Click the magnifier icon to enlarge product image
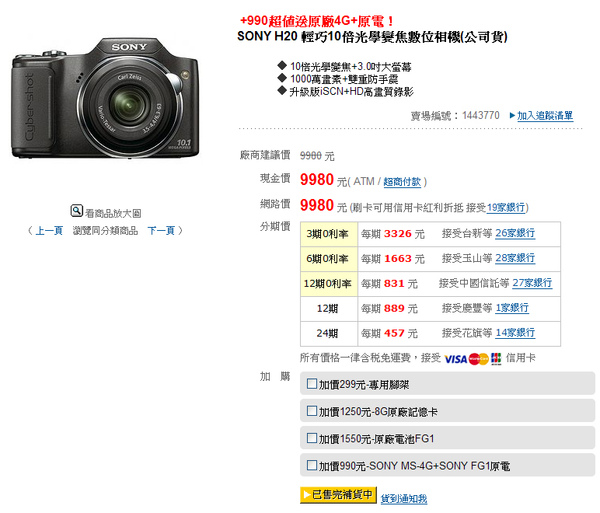Image resolution: width=600 pixels, height=513 pixels. point(77,211)
